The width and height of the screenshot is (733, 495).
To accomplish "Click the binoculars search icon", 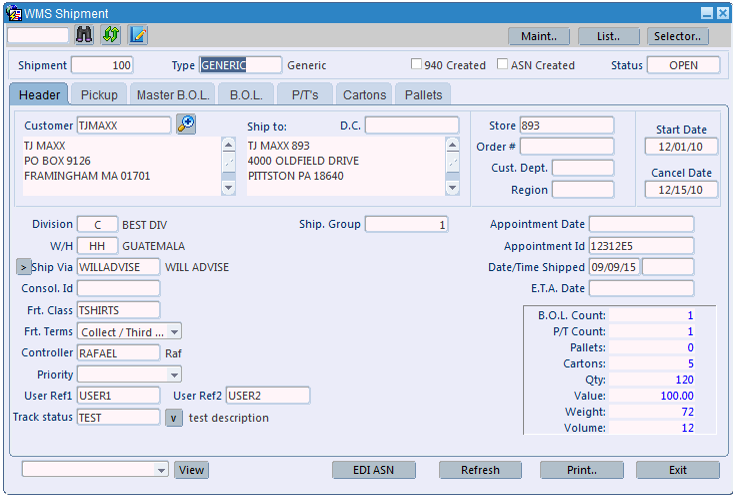I will point(85,35).
